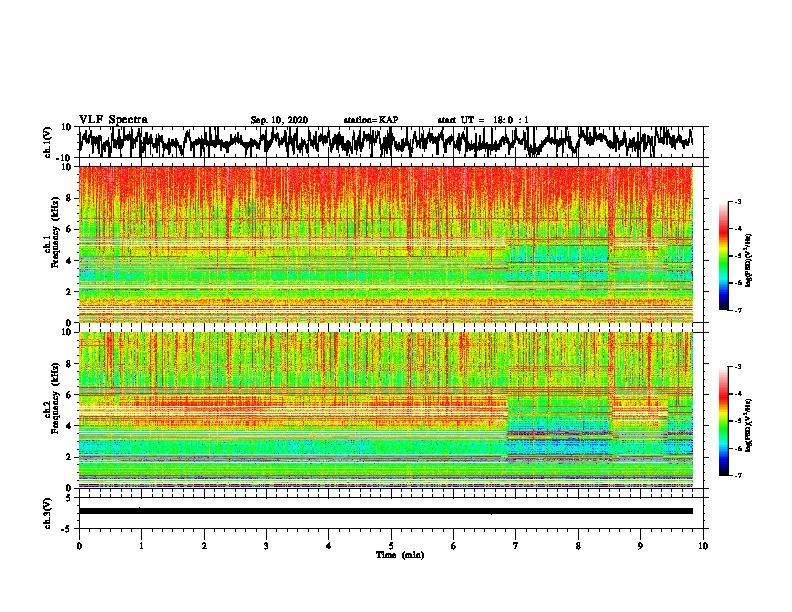Click time axis tick label "10"
This screenshot has width=792, height=612.
(x=703, y=546)
